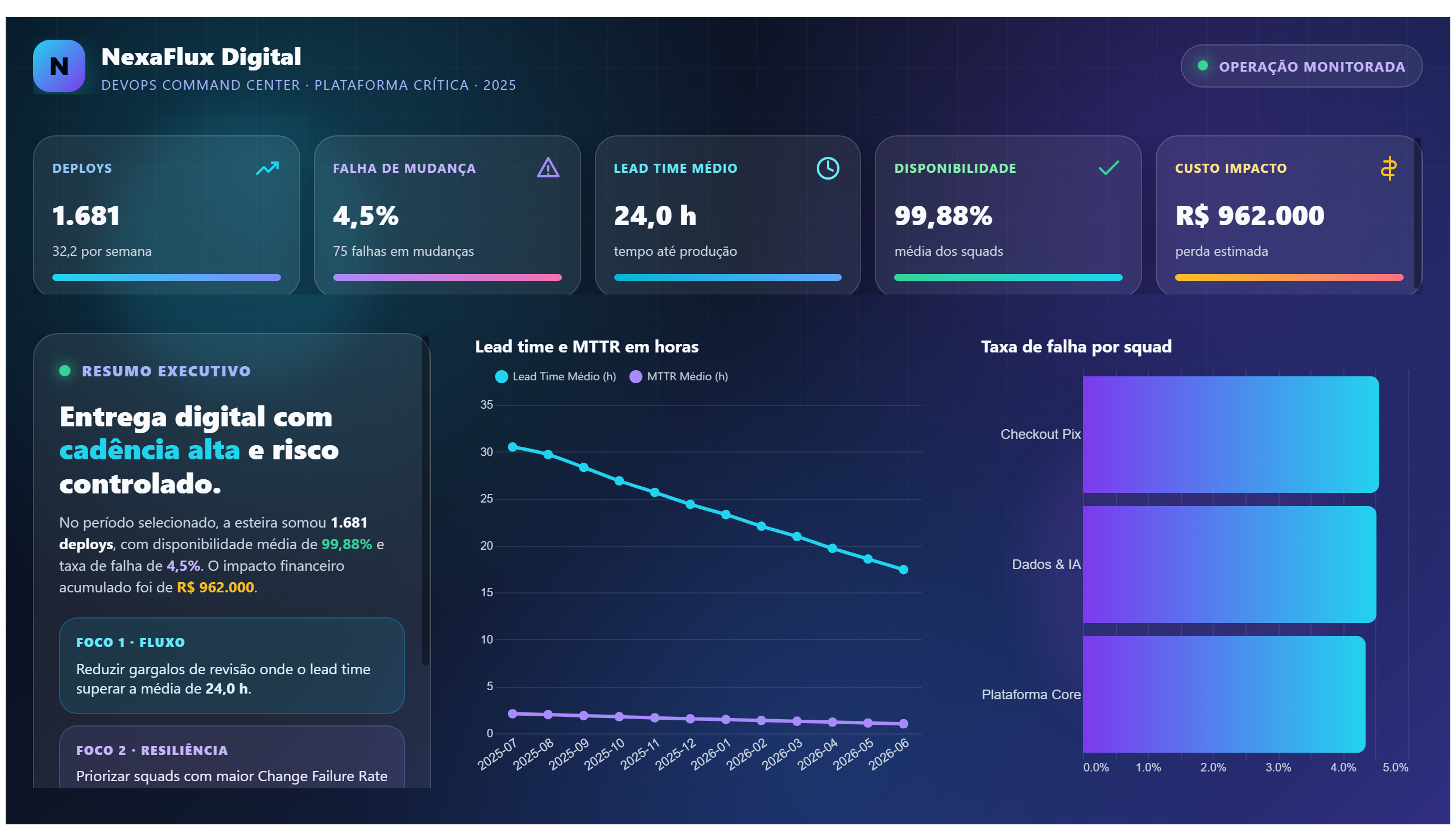Click the green dot beside Resumo Executivo
This screenshot has height=830, width=1456.
pyautogui.click(x=65, y=371)
